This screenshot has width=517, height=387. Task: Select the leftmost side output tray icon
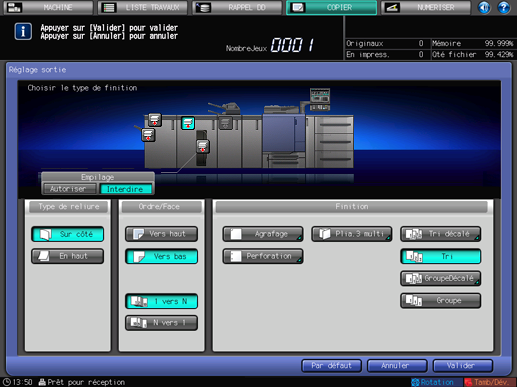(148, 135)
